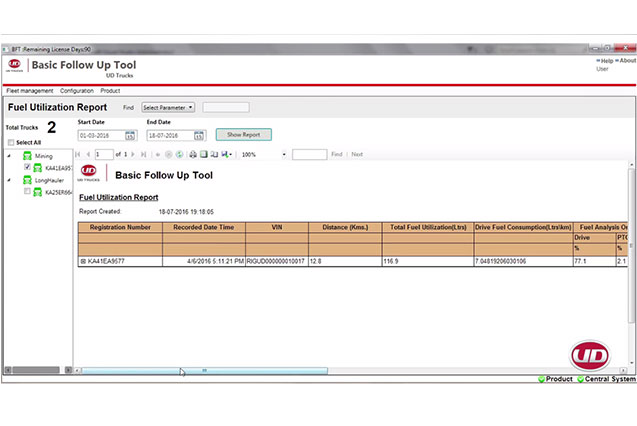Screen dimensions: 637x426
Task: Go to first report page
Action: coord(78,154)
